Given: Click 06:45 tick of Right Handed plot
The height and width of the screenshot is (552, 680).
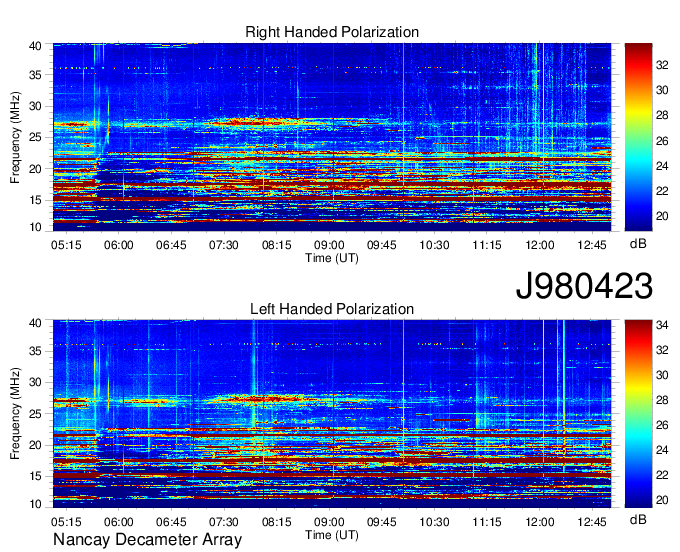Looking at the screenshot, I should point(171,245).
